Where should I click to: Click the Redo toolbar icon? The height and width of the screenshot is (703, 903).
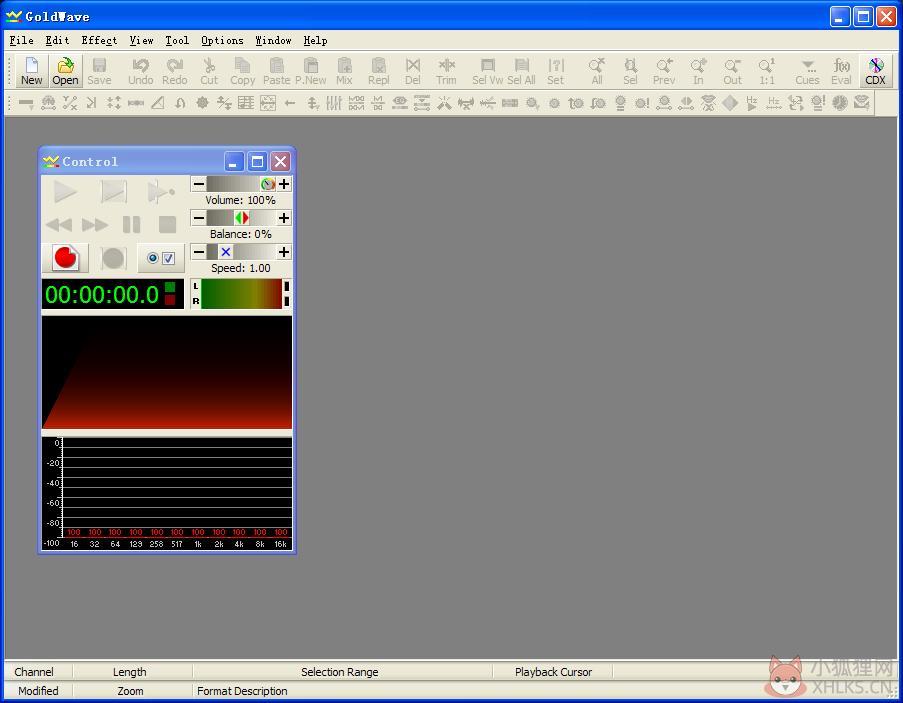click(174, 71)
